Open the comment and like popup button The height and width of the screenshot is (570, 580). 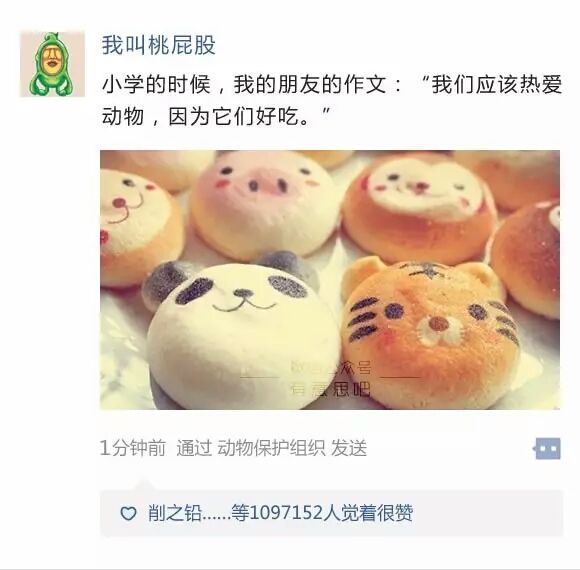[547, 449]
